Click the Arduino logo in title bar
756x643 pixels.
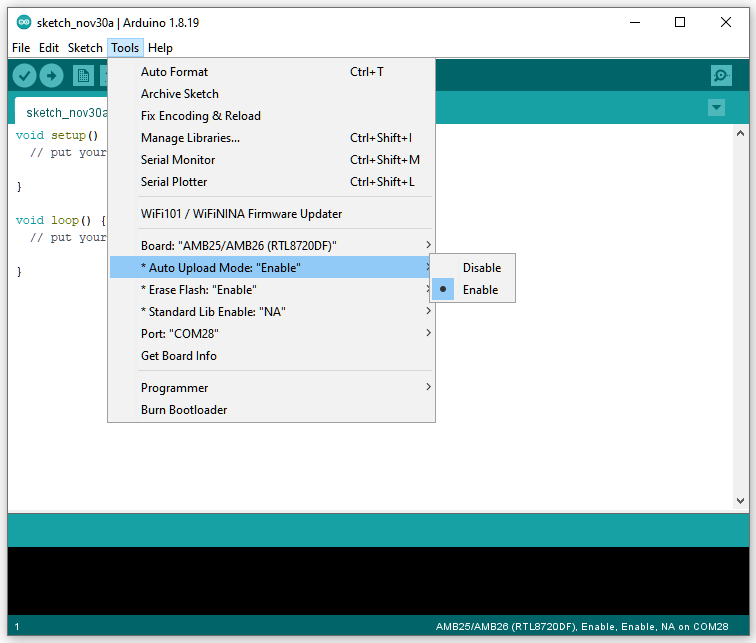[x=24, y=22]
